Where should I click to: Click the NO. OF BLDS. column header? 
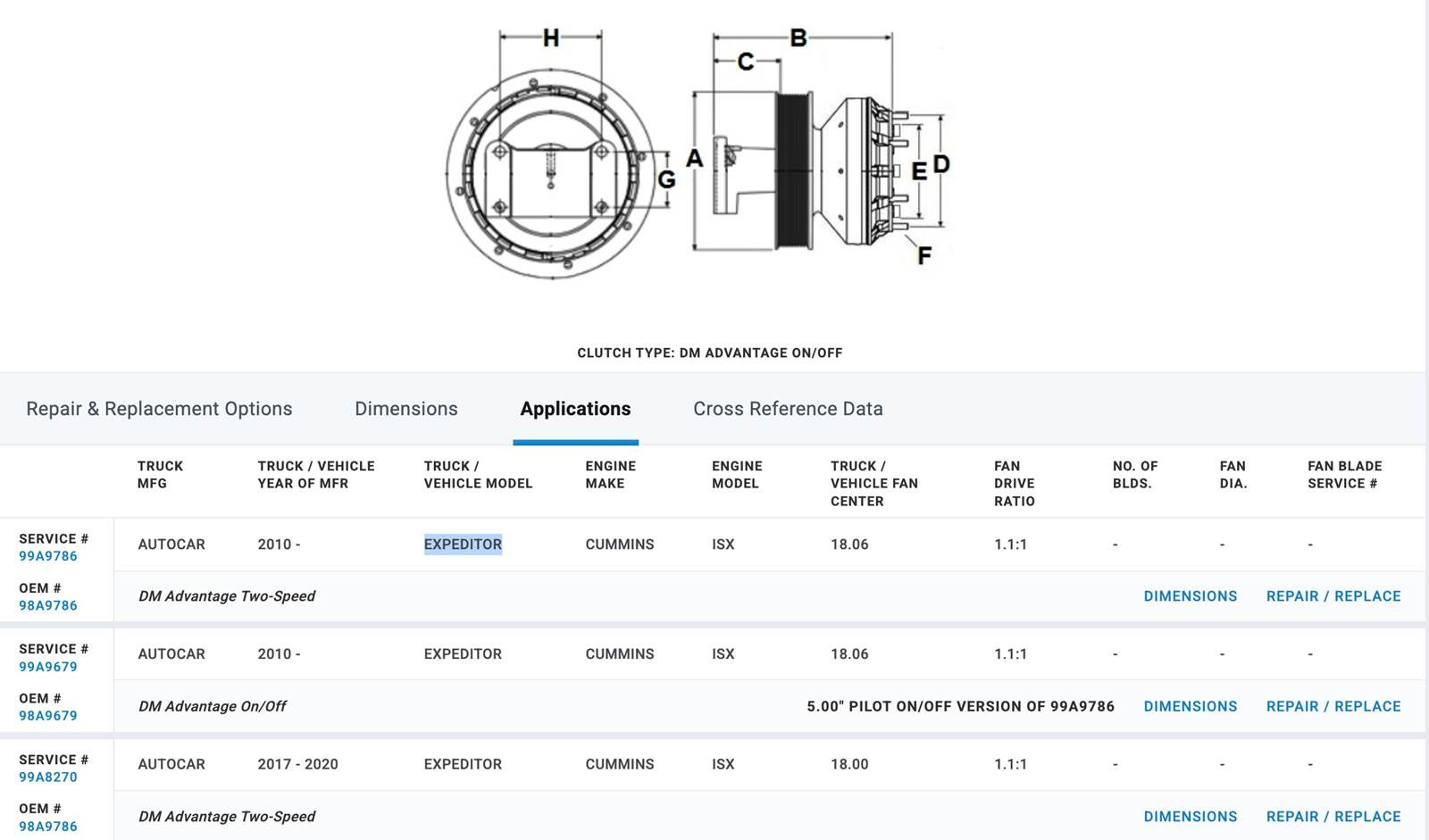coord(1135,475)
